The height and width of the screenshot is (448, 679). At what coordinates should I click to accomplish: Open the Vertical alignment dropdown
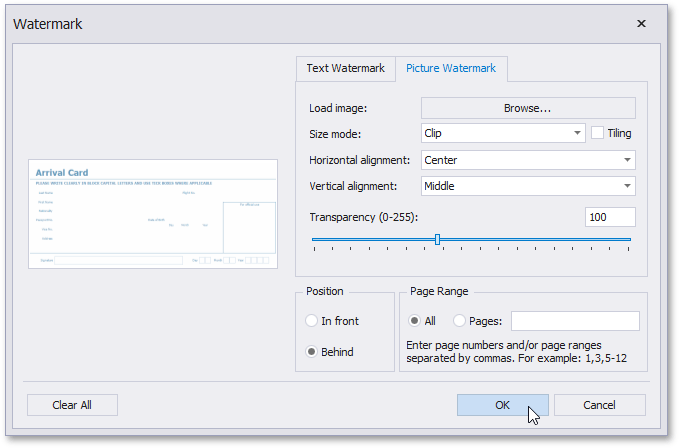[x=627, y=185]
